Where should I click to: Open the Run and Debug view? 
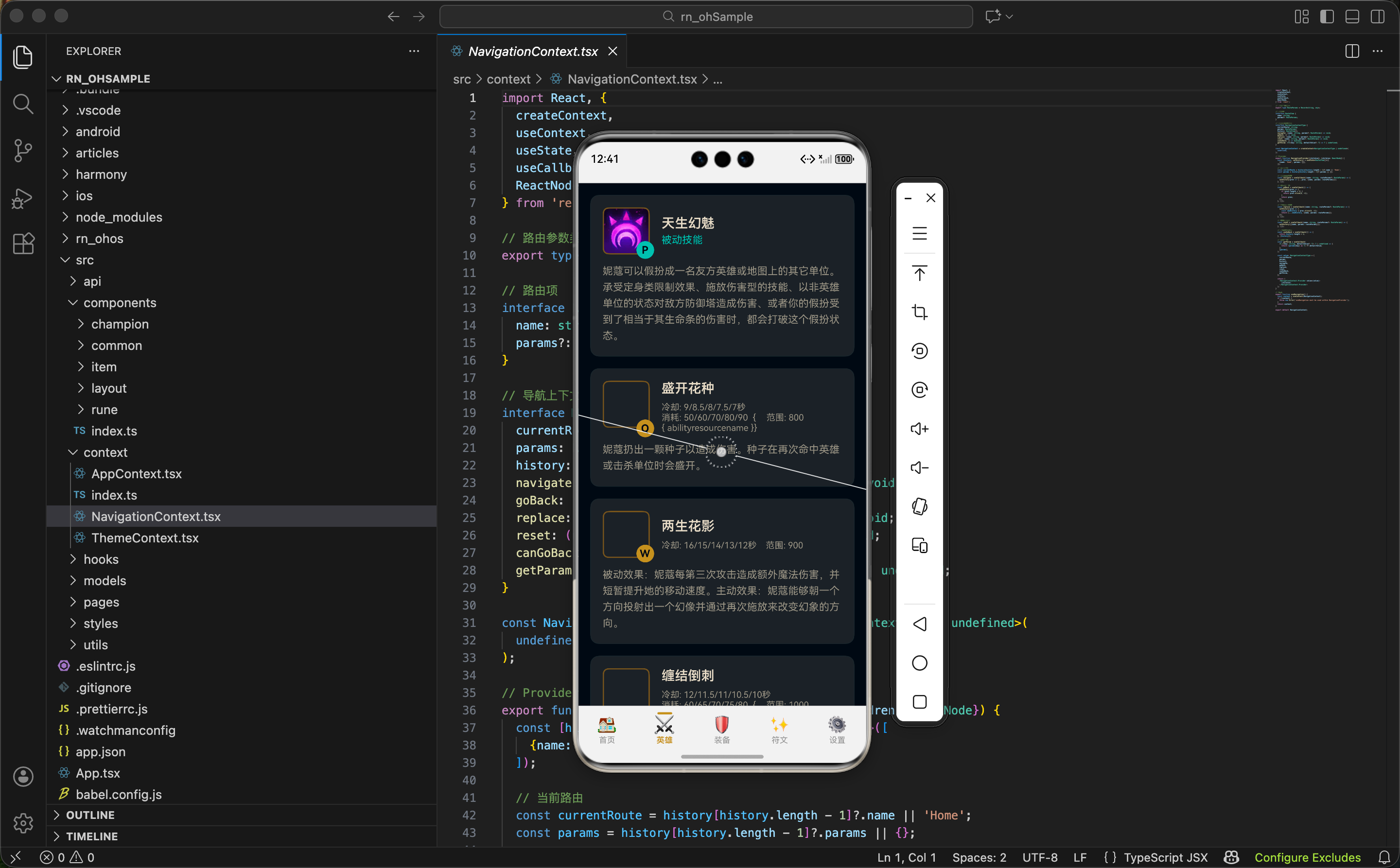pos(22,198)
